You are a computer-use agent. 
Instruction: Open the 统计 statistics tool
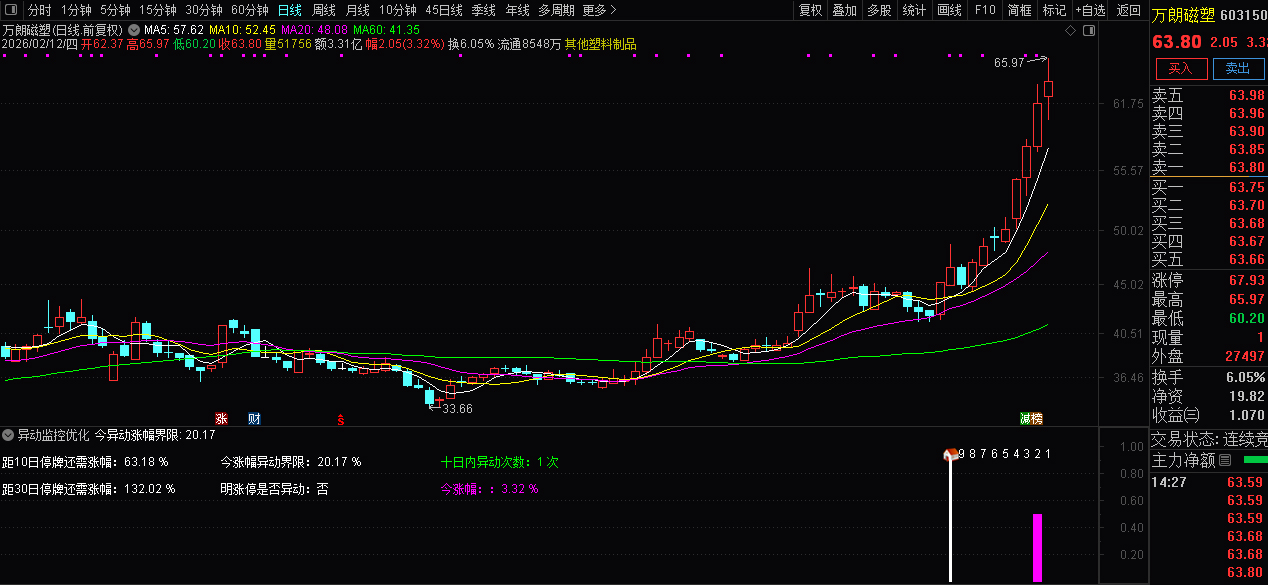(x=915, y=10)
